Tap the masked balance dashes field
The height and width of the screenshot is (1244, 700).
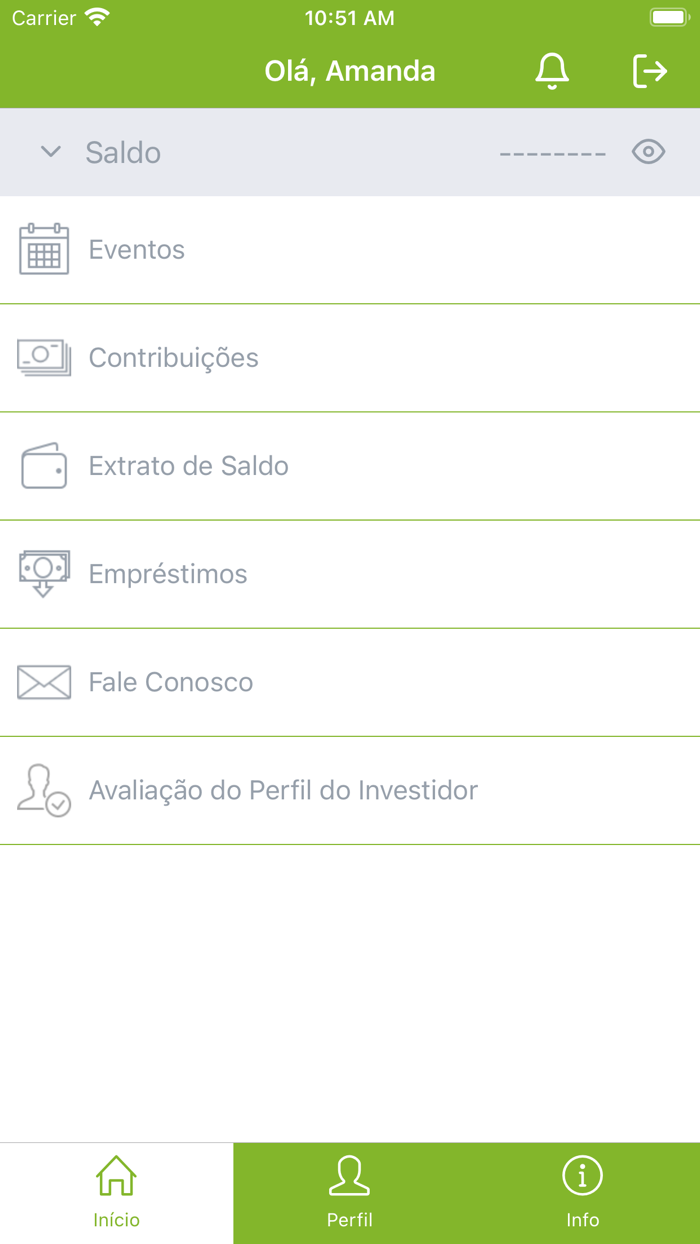click(x=552, y=152)
